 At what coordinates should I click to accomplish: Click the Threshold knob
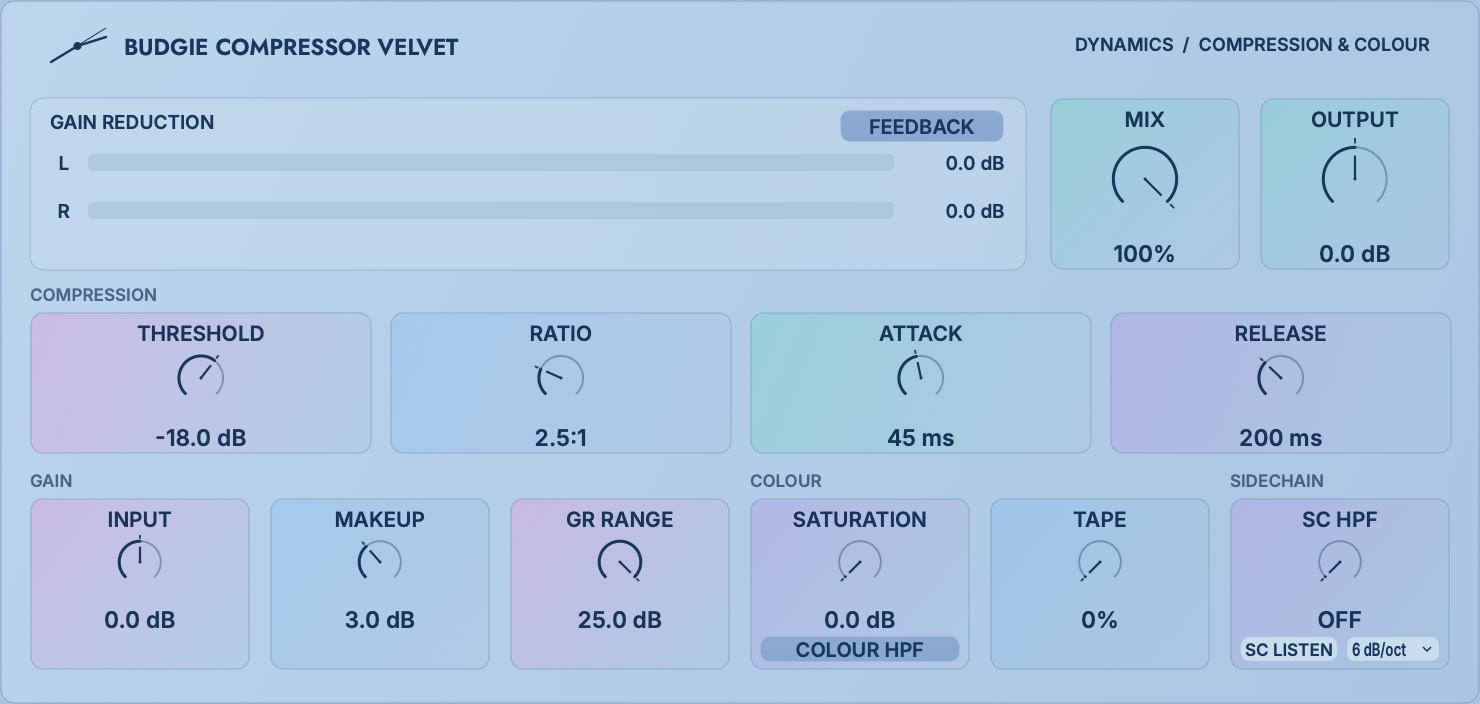(201, 378)
